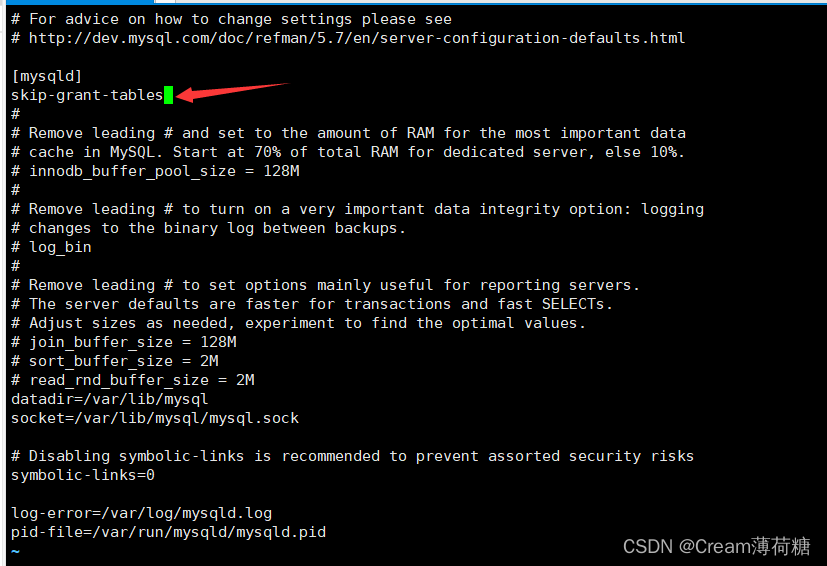Click the dev.mysql.com documentation URL

[357, 38]
